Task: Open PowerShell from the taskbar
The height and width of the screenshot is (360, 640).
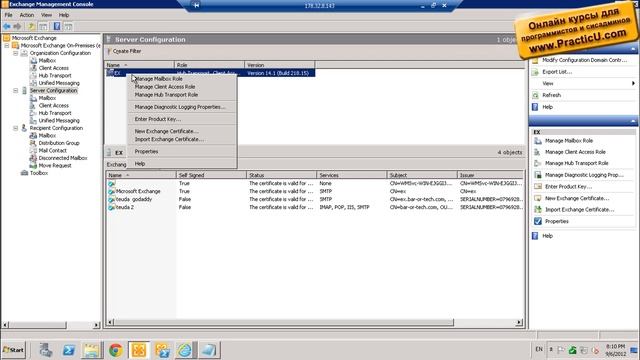Action: click(x=69, y=350)
